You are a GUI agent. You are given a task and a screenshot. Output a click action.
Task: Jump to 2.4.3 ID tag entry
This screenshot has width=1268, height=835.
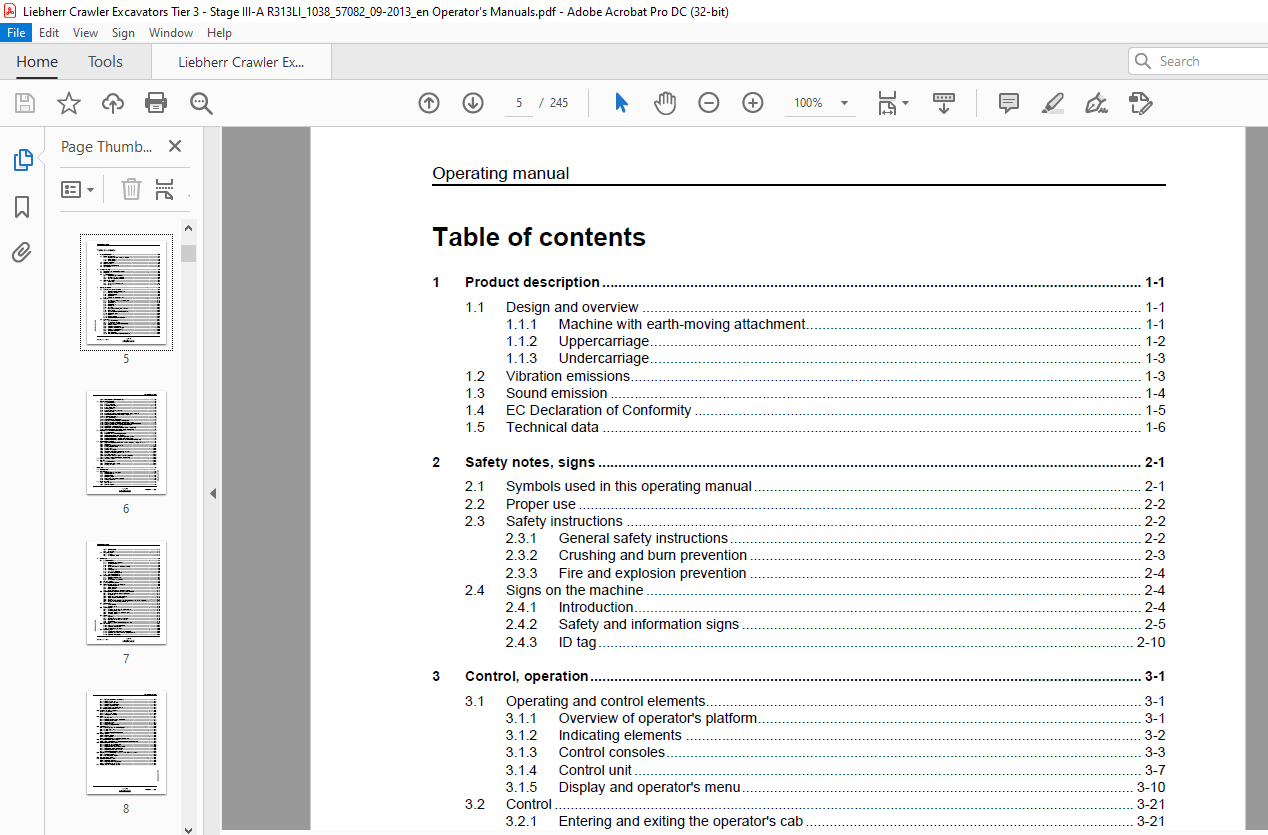[835, 642]
